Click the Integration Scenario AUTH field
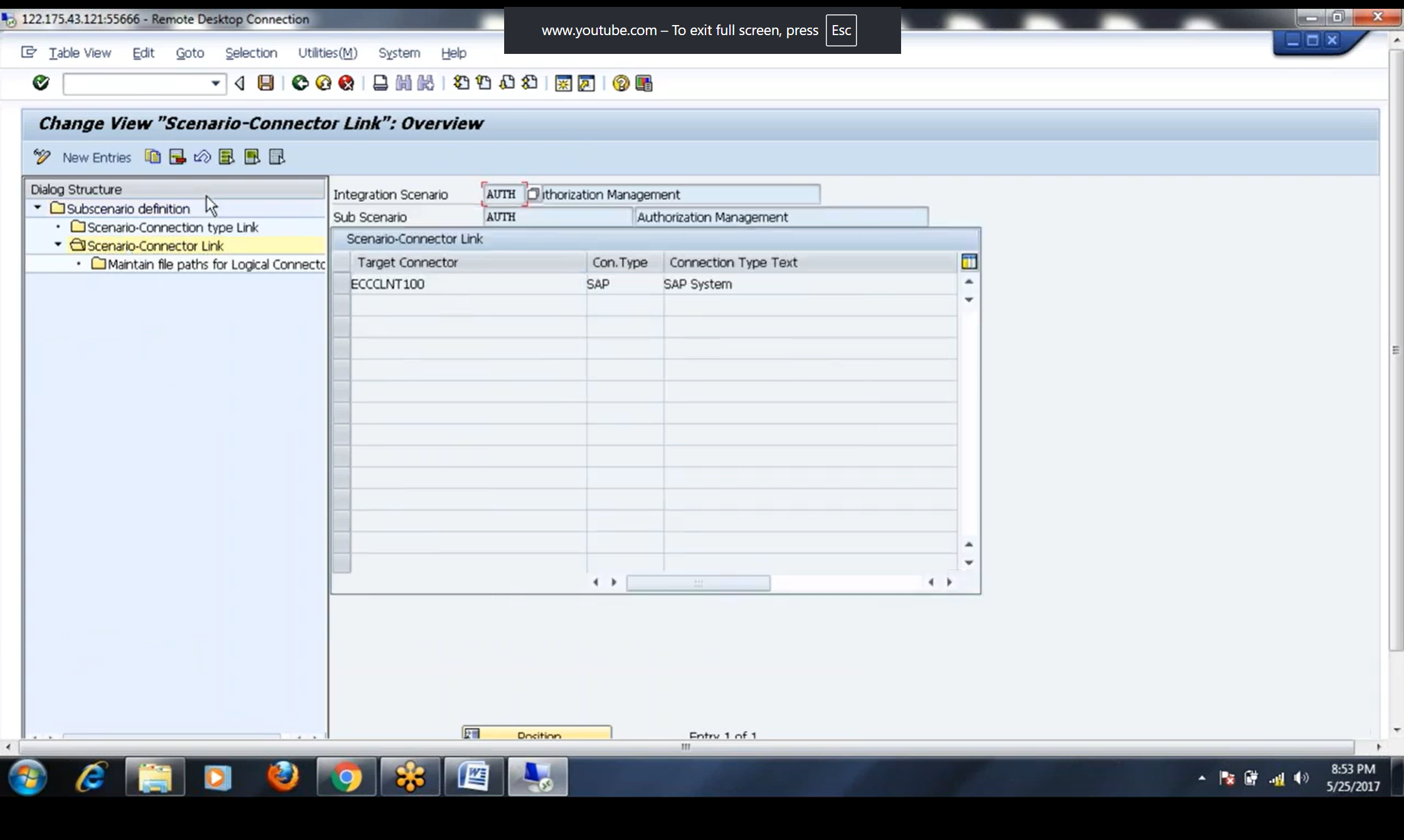1404x840 pixels. (502, 194)
